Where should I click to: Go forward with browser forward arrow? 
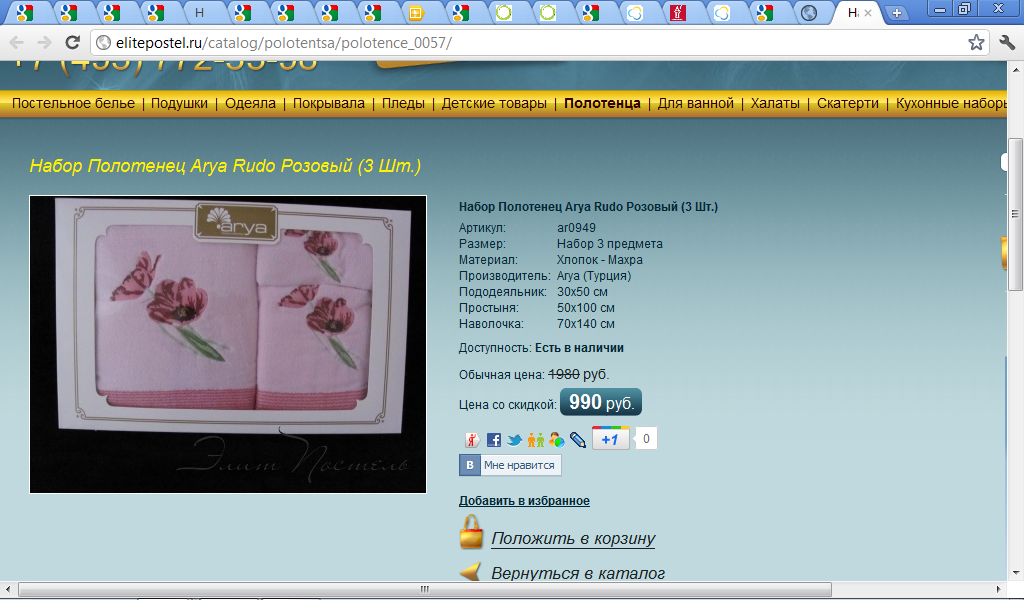(x=44, y=42)
